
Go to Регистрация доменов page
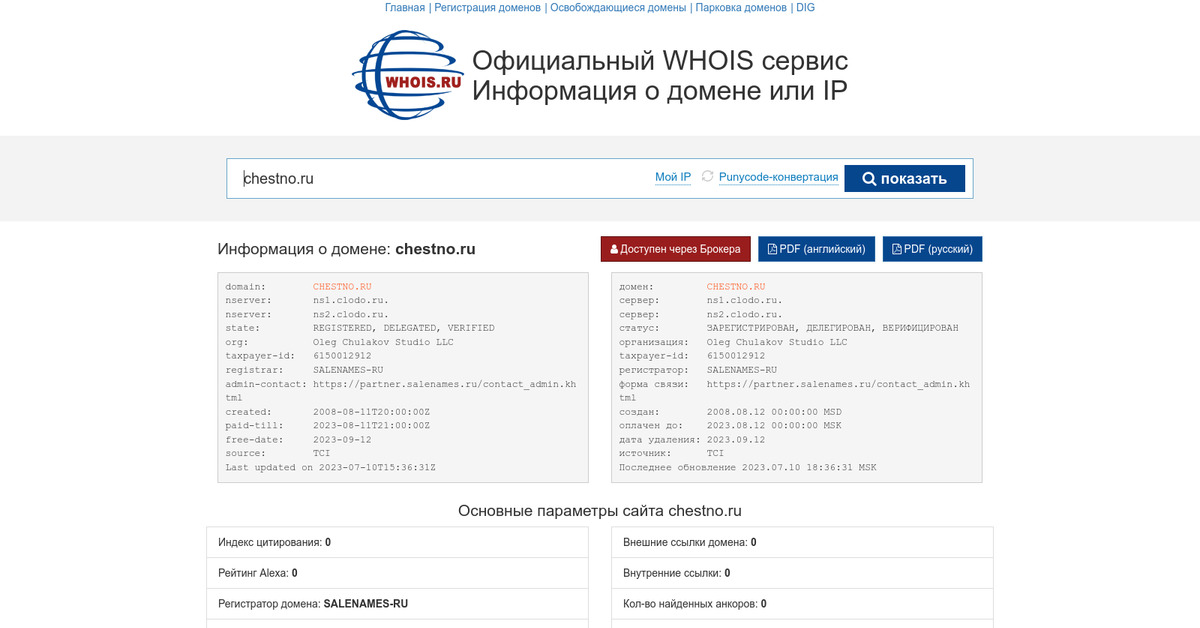point(488,7)
